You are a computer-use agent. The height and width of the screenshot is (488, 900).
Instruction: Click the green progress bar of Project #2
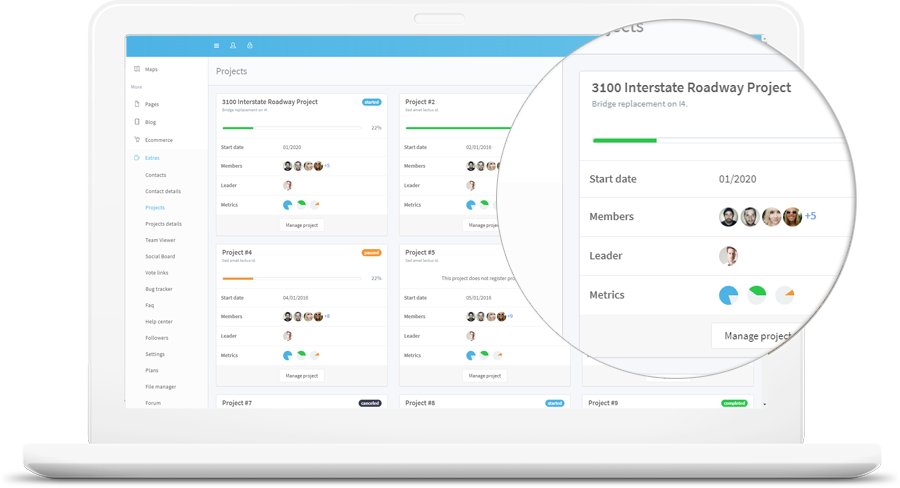click(458, 128)
